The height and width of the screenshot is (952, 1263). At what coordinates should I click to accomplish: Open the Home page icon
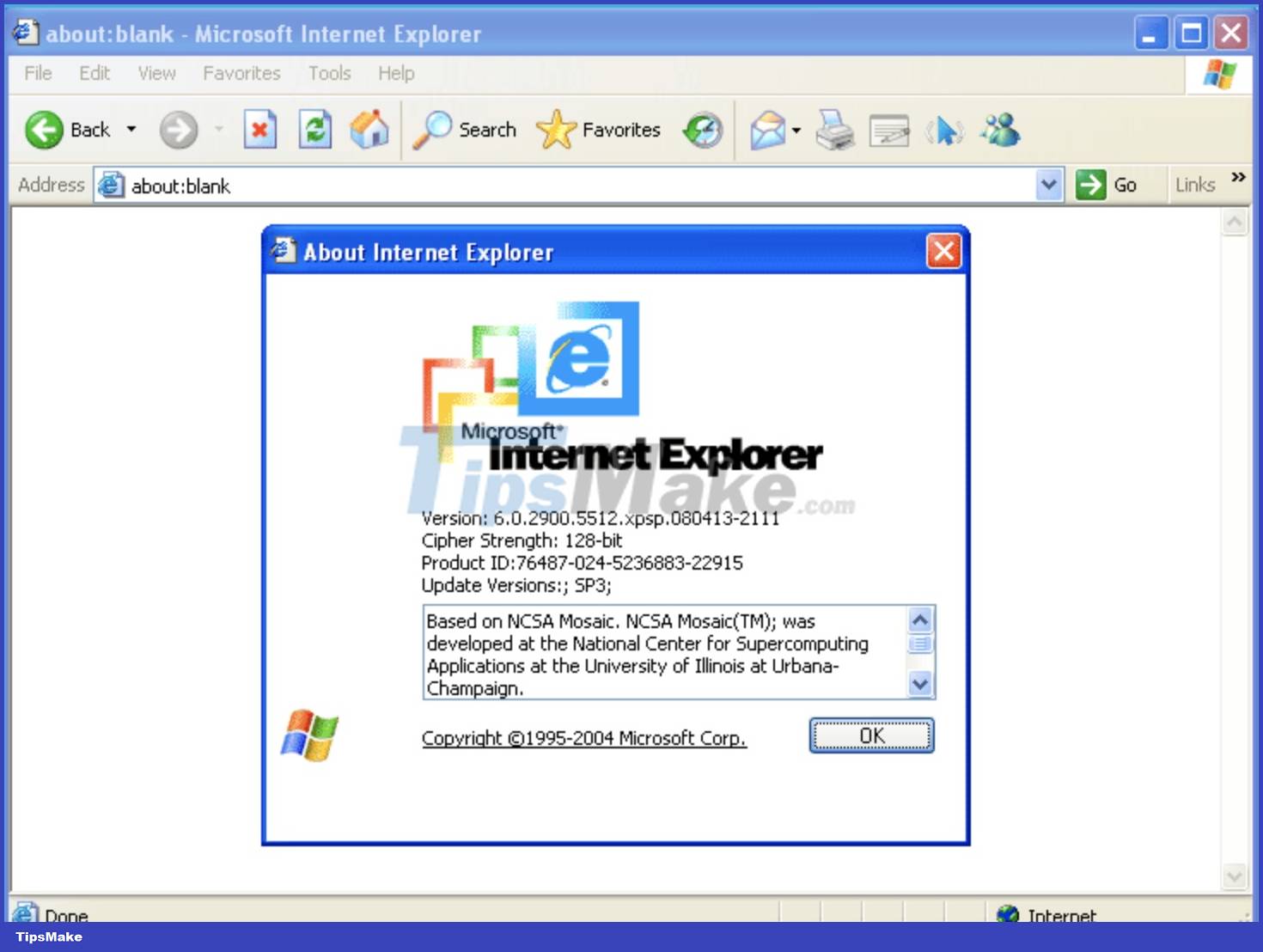369,130
